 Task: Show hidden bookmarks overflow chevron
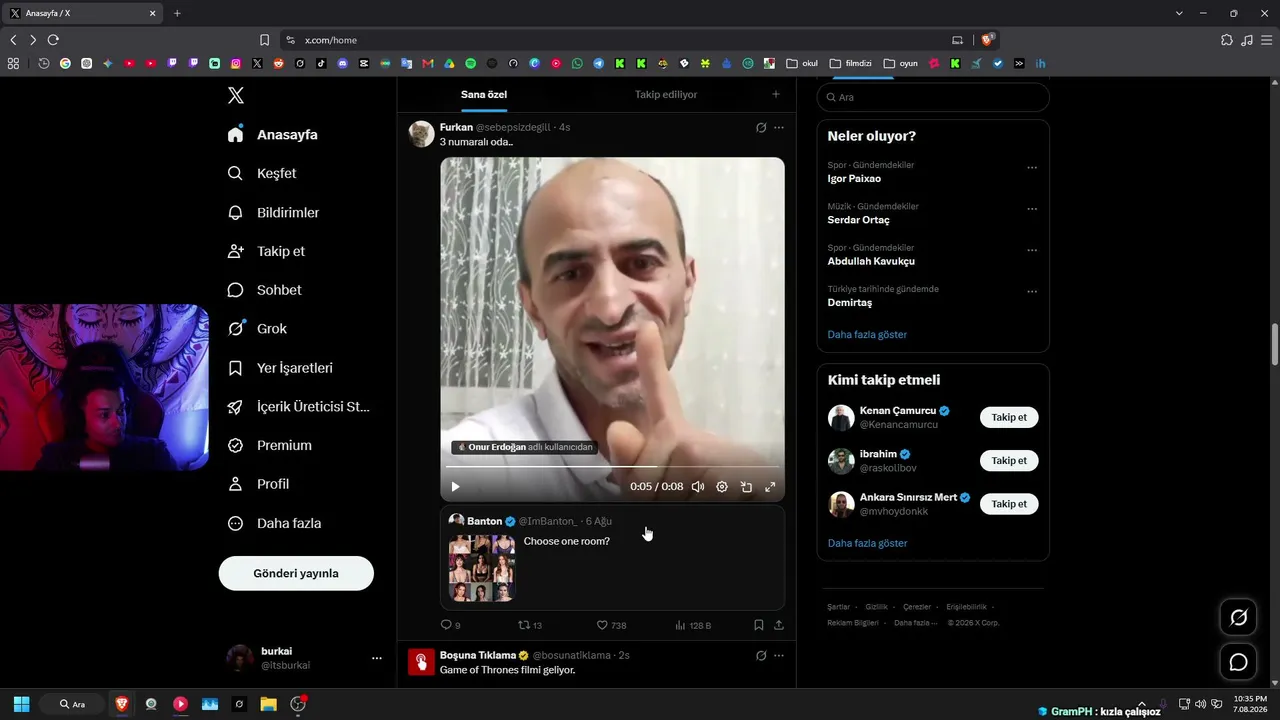coord(1019,63)
